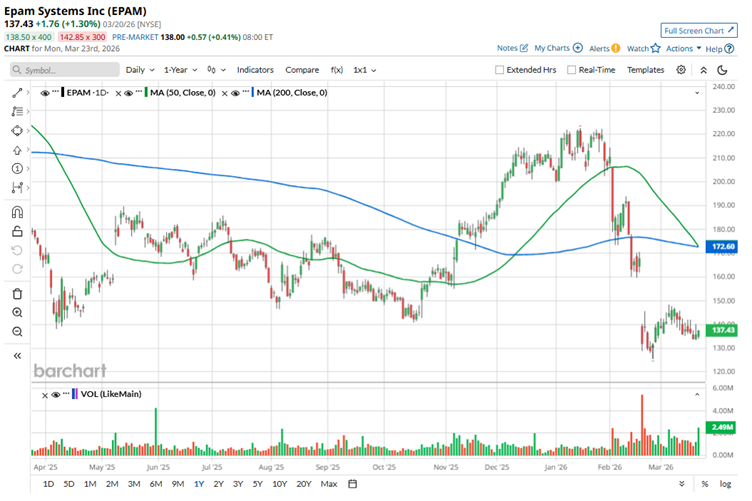Zoom out of the chart
Image resolution: width=752 pixels, height=501 pixels.
point(17,332)
